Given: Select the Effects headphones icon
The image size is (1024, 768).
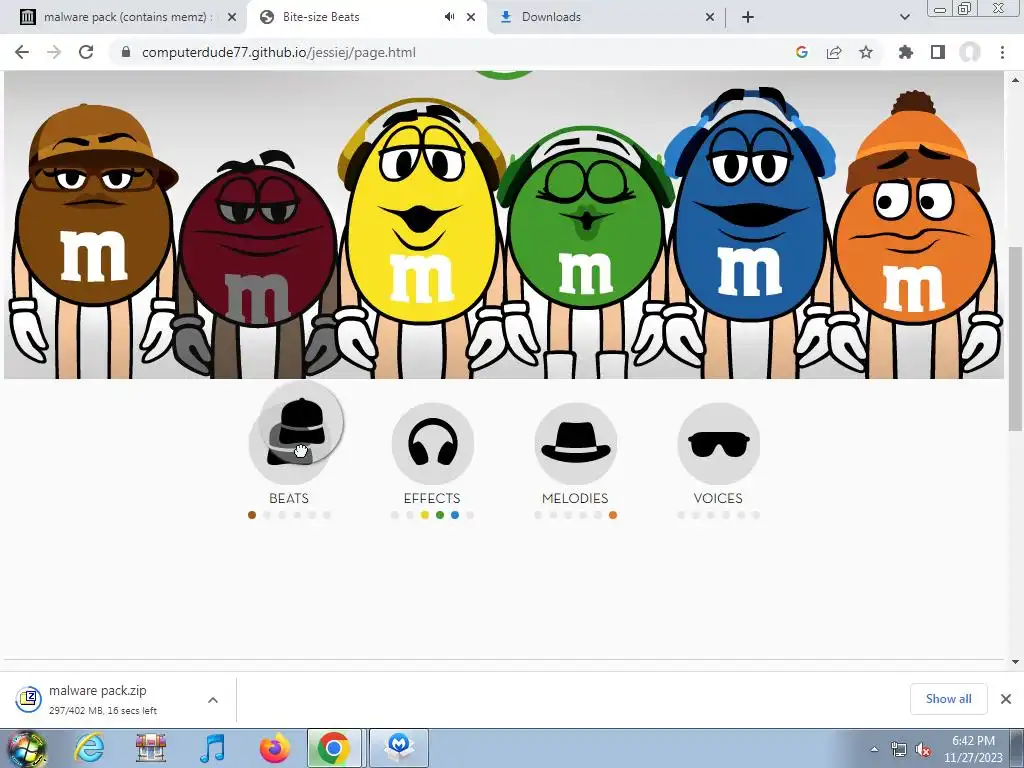Looking at the screenshot, I should [x=432, y=443].
